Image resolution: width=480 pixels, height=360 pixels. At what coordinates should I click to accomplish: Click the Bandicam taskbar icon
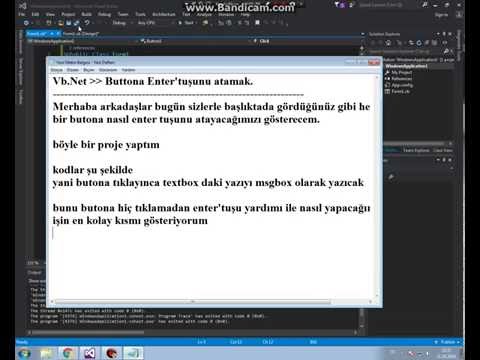(111, 353)
